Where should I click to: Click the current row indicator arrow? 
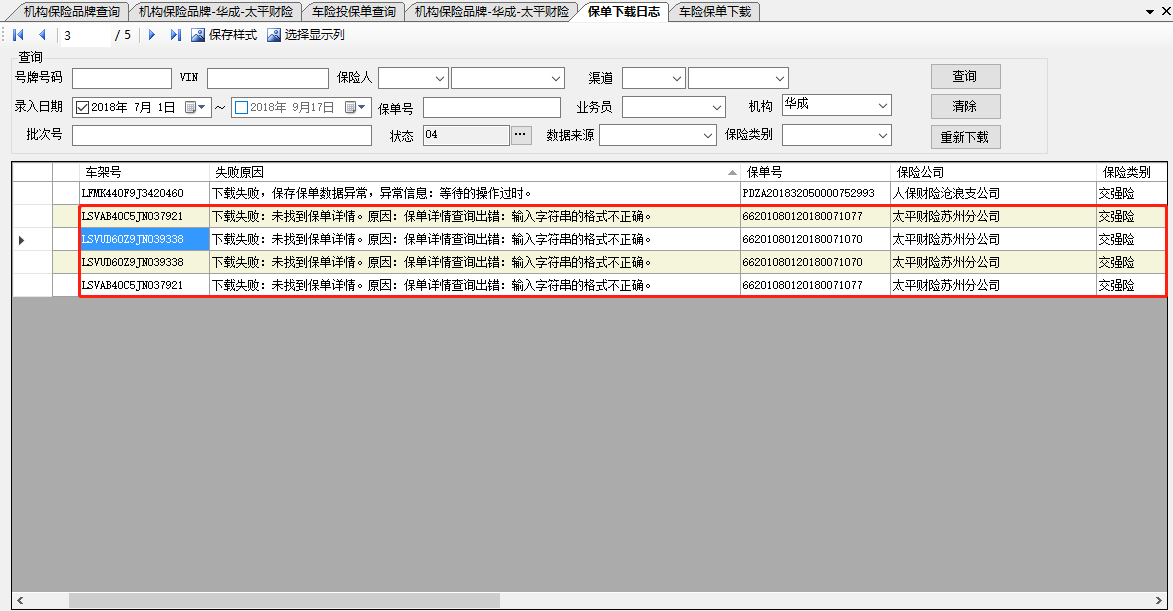point(22,240)
